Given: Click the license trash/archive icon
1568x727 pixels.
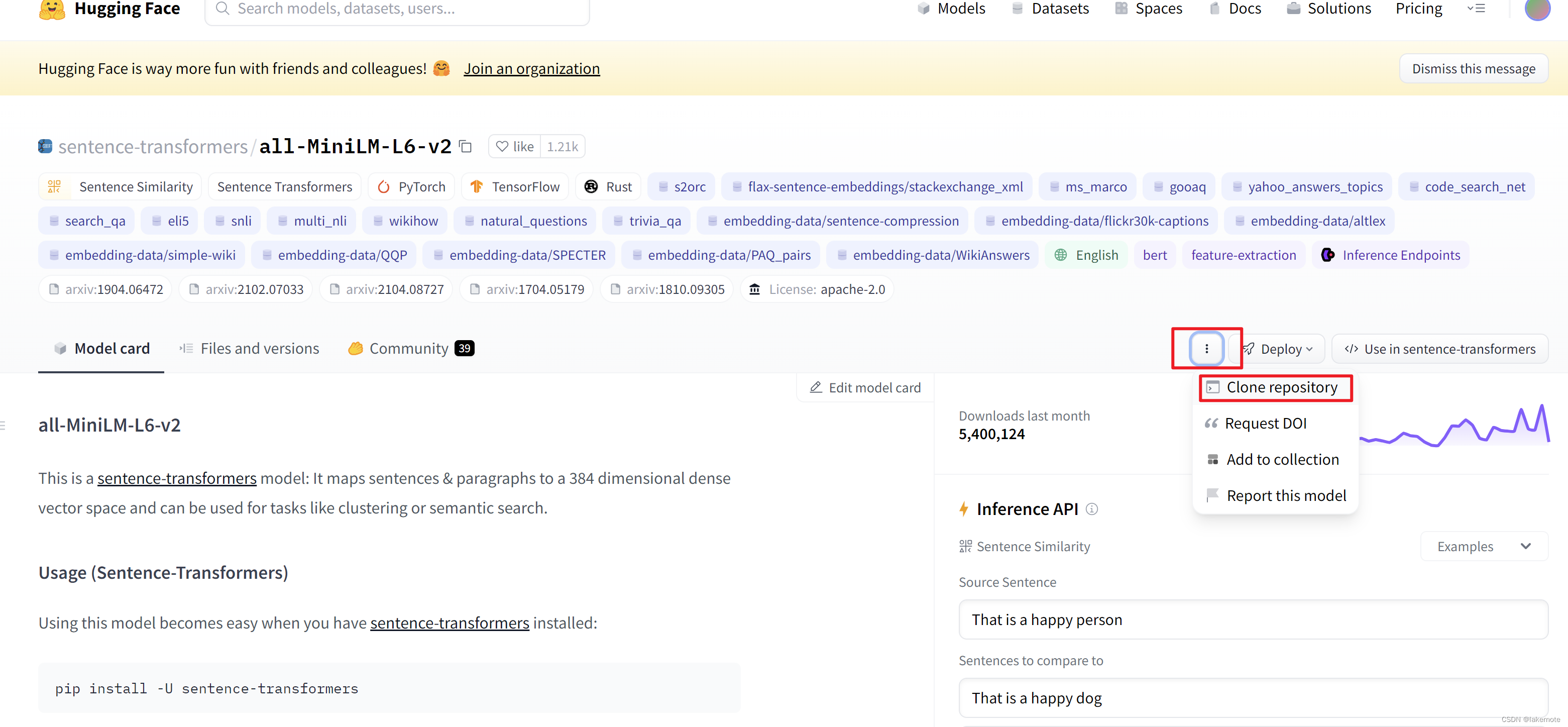Looking at the screenshot, I should (756, 289).
